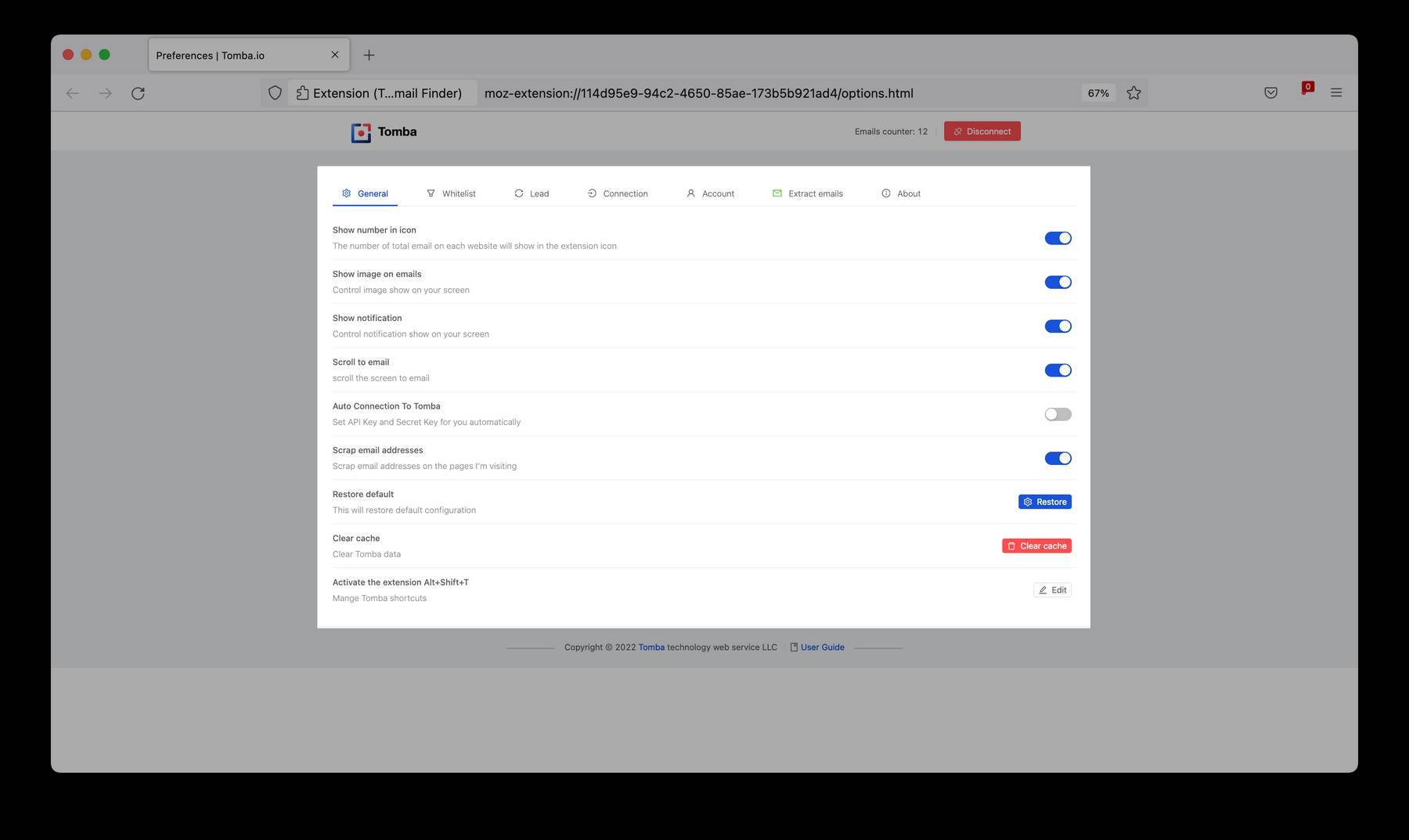Click 'Clear Tomba data' description
Screen dimensions: 1409x840
[366, 554]
